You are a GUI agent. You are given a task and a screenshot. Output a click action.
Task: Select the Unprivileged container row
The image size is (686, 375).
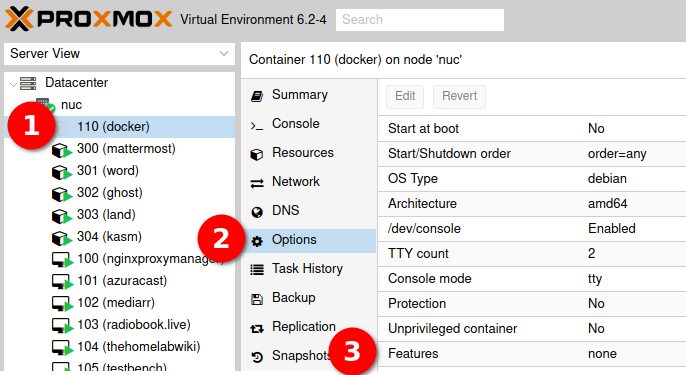click(532, 329)
